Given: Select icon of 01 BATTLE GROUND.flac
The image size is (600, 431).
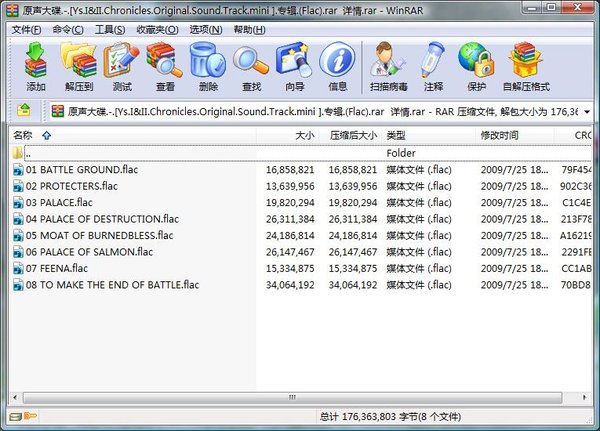Looking at the screenshot, I should click(18, 170).
